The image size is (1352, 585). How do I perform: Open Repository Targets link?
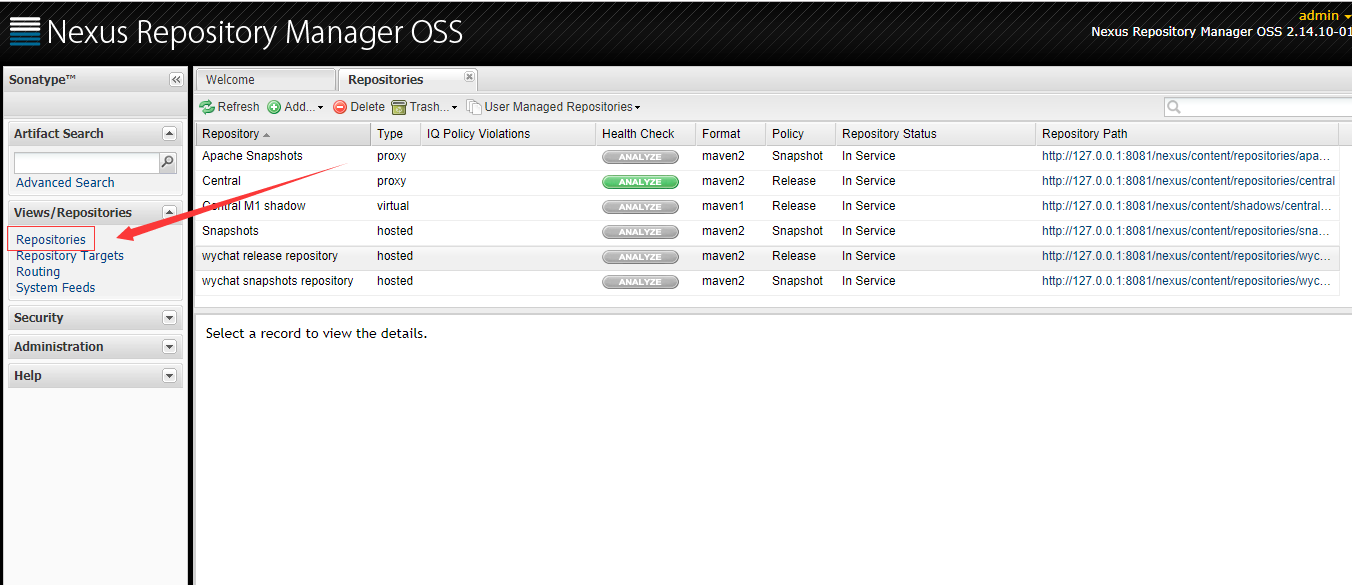(x=70, y=256)
